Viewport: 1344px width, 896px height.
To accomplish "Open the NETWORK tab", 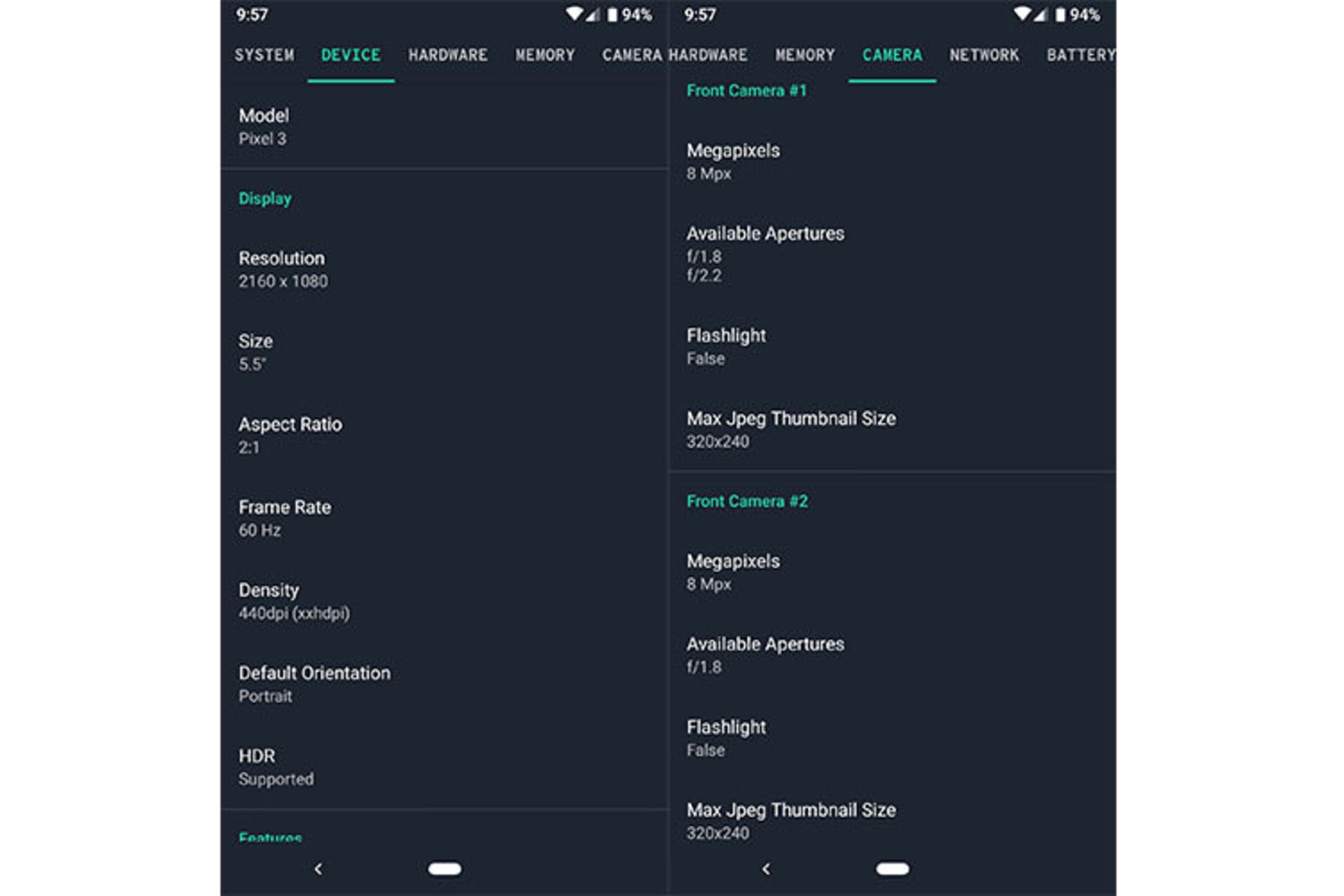I will [x=984, y=55].
